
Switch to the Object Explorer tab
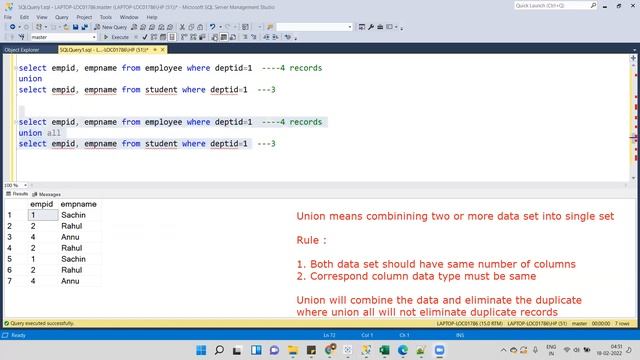coord(22,50)
